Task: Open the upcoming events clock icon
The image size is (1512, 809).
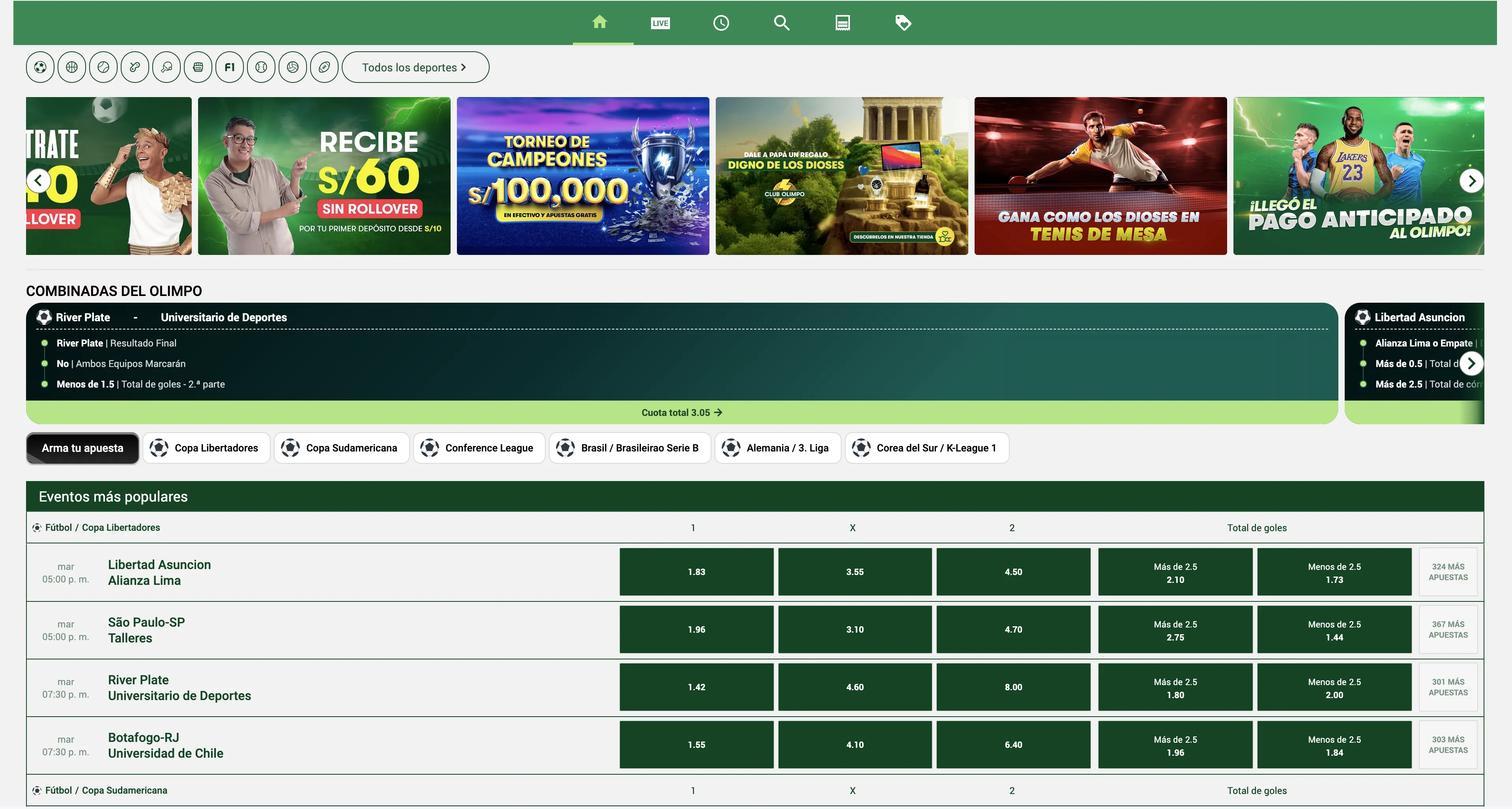Action: 721,23
